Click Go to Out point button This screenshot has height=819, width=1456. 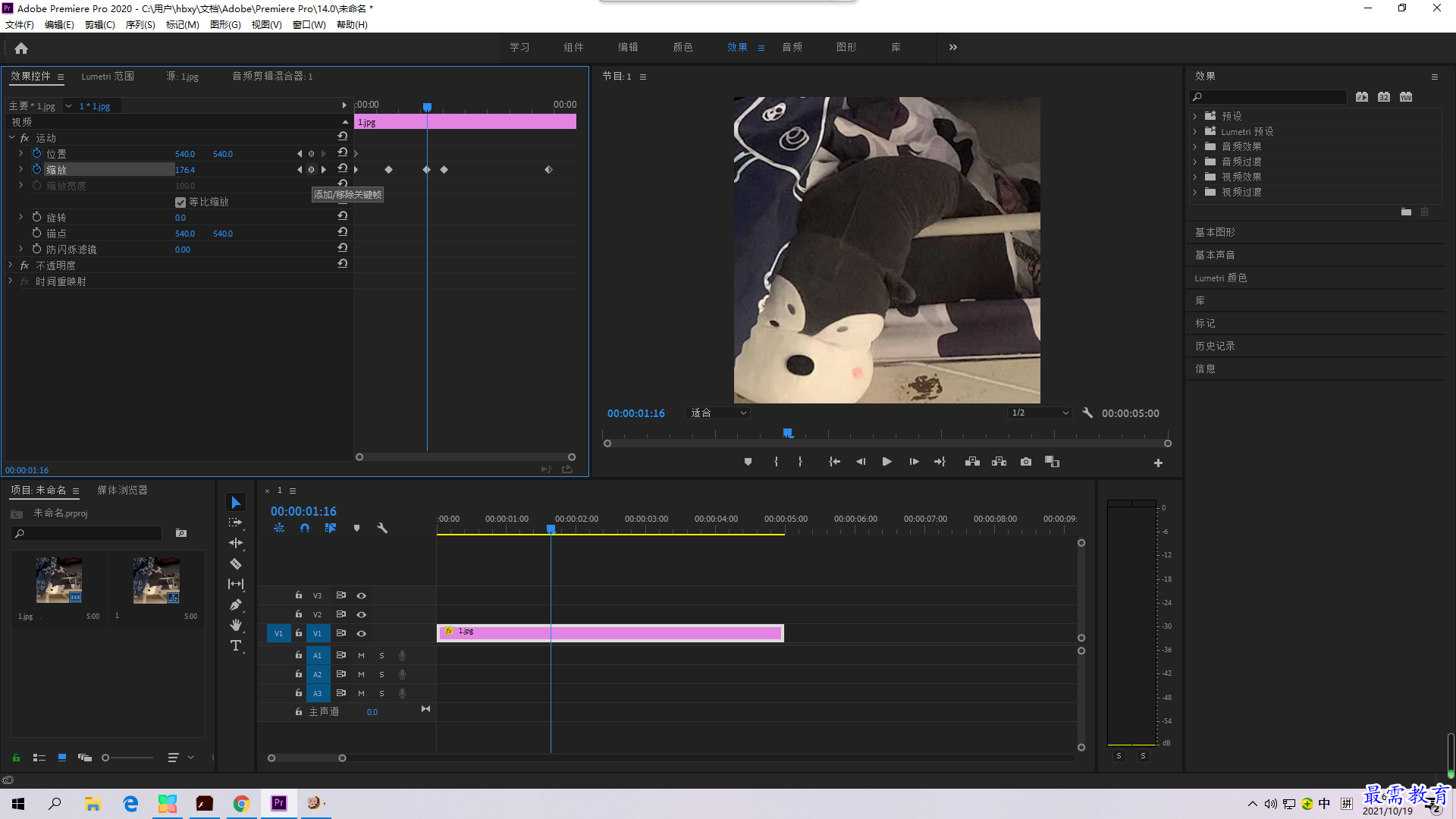(x=940, y=462)
